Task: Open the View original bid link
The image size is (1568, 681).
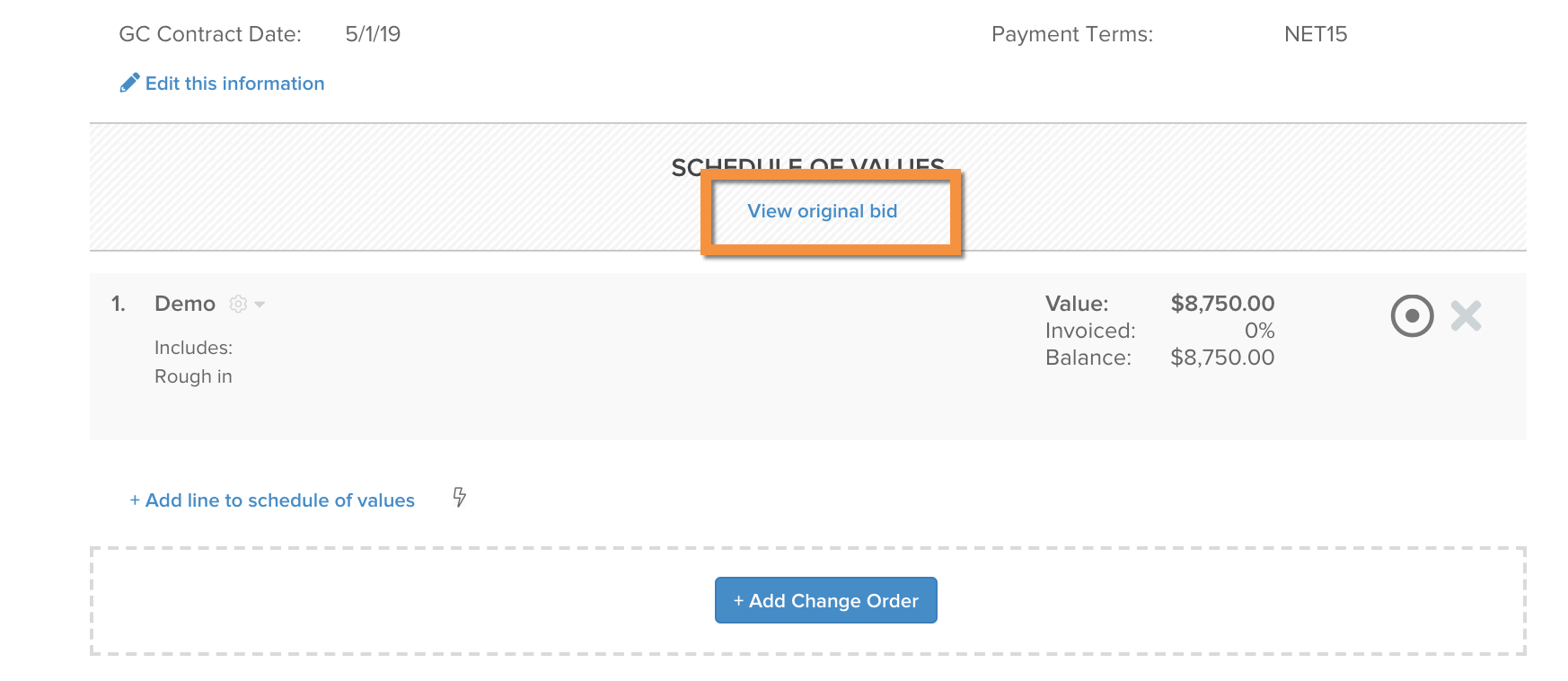Action: [x=823, y=211]
